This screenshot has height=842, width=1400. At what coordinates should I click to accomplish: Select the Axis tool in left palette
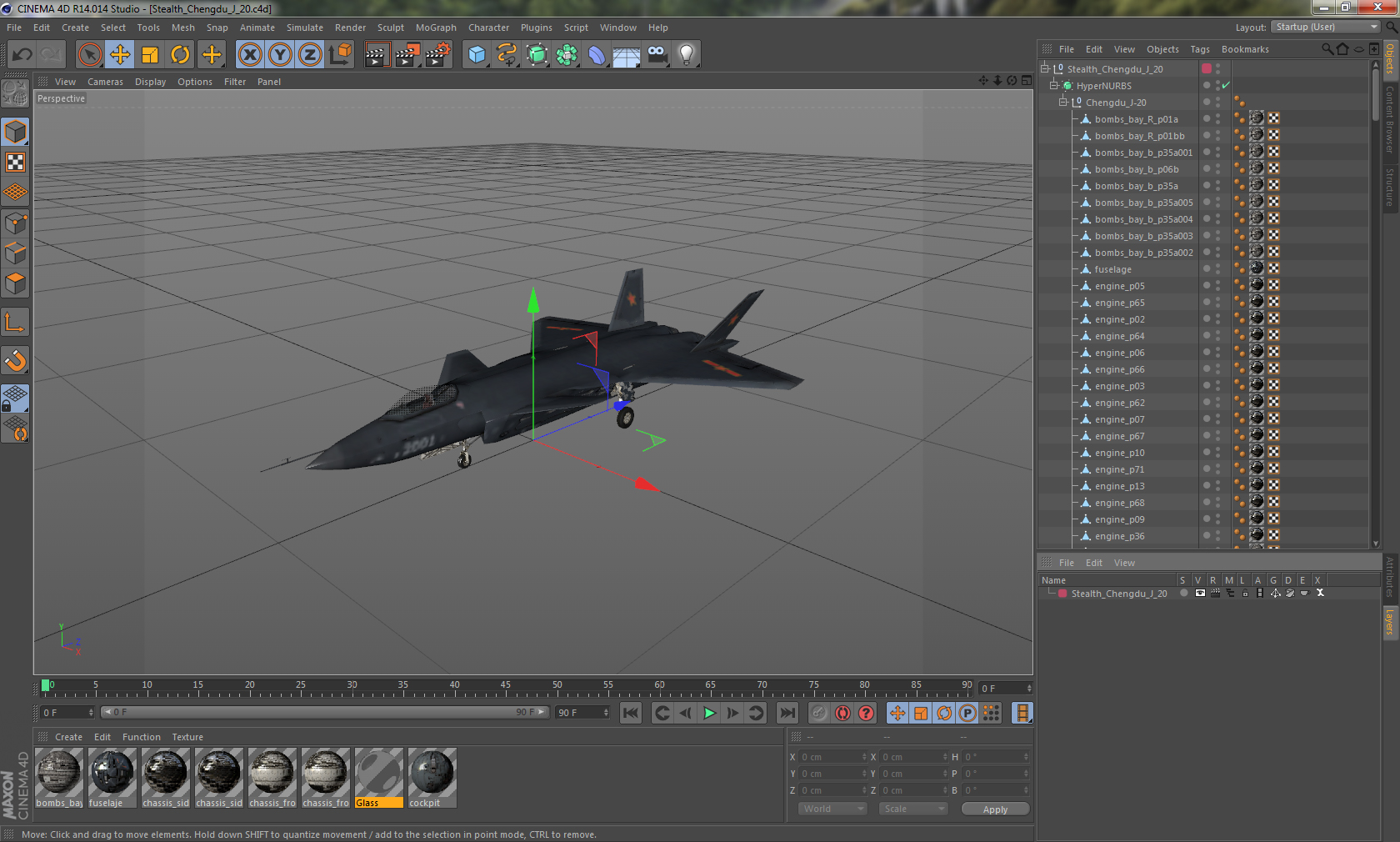[x=15, y=322]
